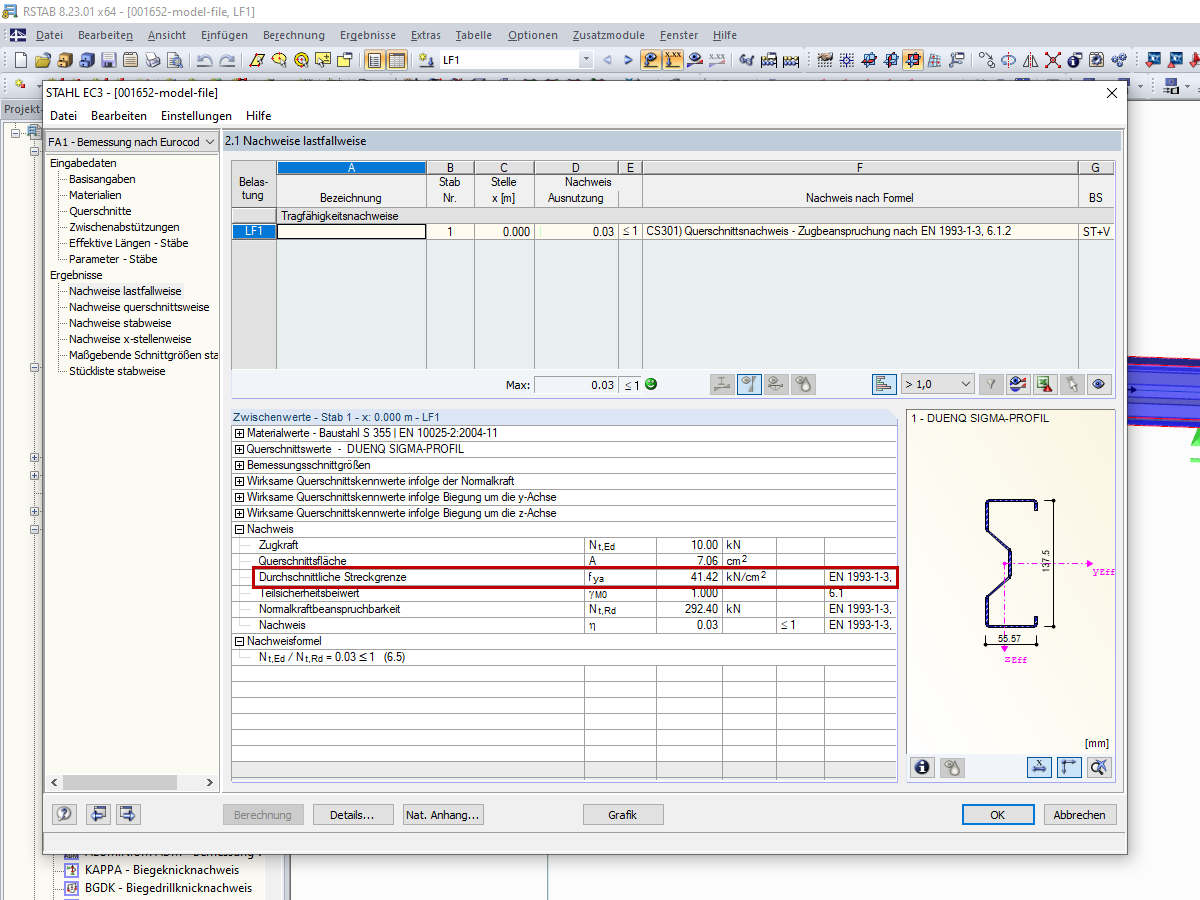Open the FA1 design case dropdown
Screen dimensions: 1200x900
pos(132,142)
